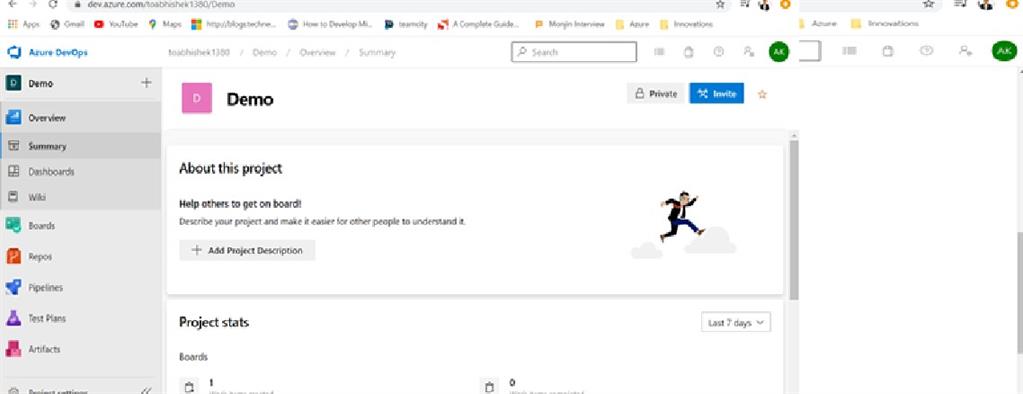Click the Help others to get on board text
Image resolution: width=1023 pixels, height=394 pixels.
(240, 204)
